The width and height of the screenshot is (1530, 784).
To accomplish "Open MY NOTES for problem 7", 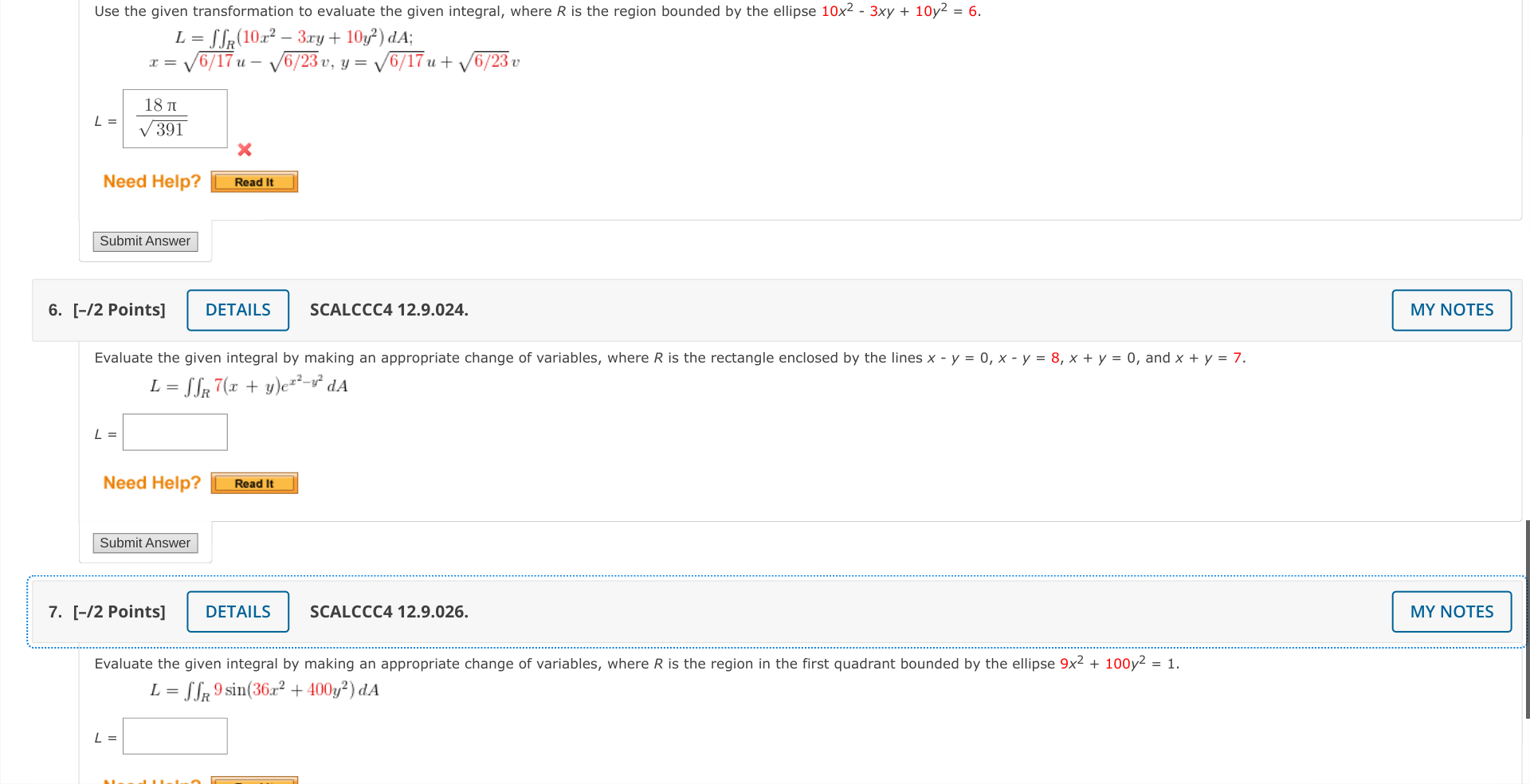I will 1451,611.
